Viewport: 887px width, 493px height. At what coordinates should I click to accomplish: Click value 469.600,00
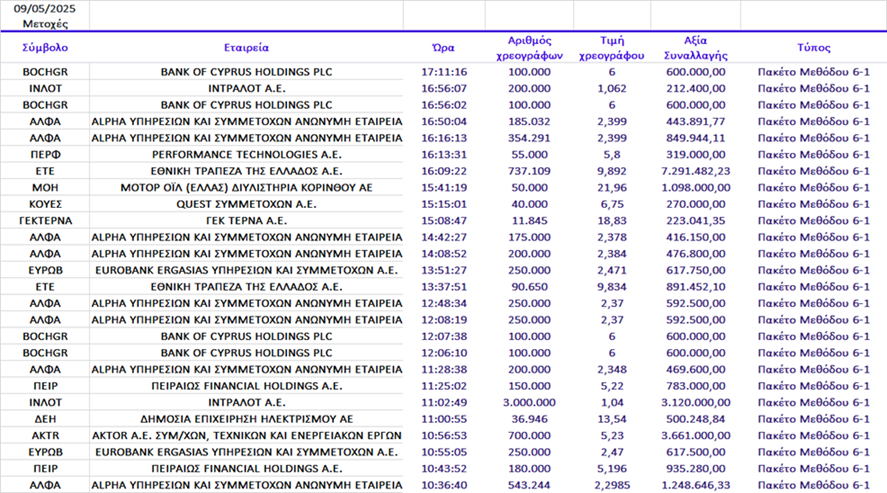tap(696, 369)
